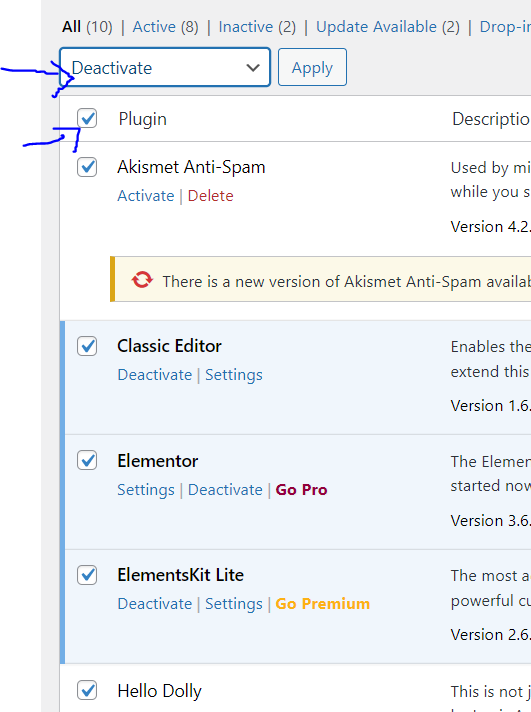Uncheck the Akismet Anti-Spam checkbox
This screenshot has height=712, width=531.
pyautogui.click(x=87, y=167)
